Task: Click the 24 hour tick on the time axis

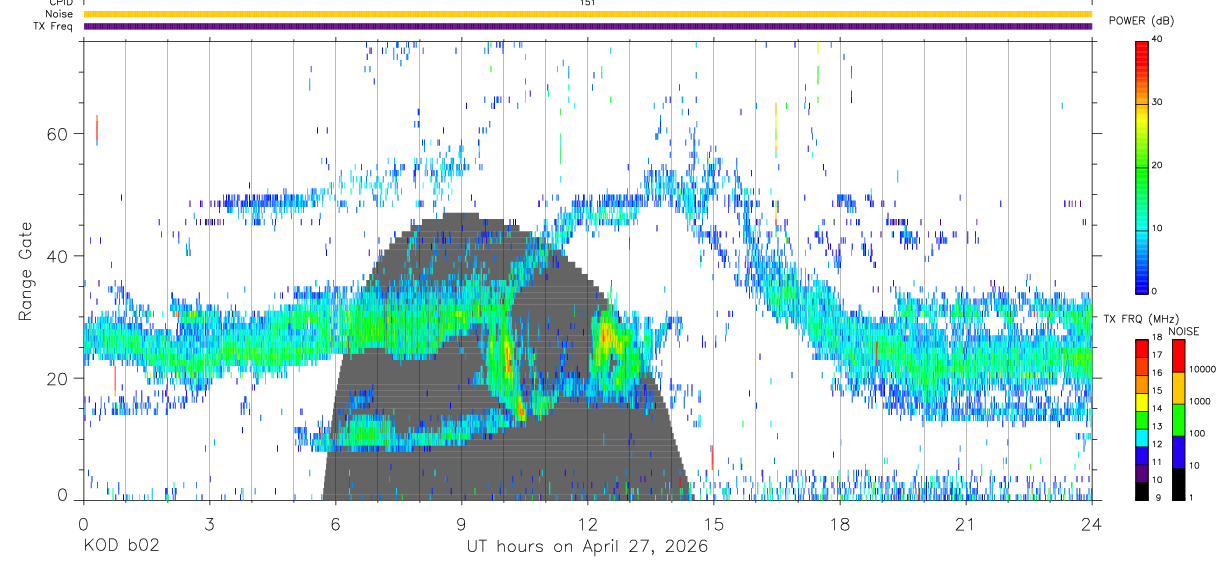Action: 1092,525
